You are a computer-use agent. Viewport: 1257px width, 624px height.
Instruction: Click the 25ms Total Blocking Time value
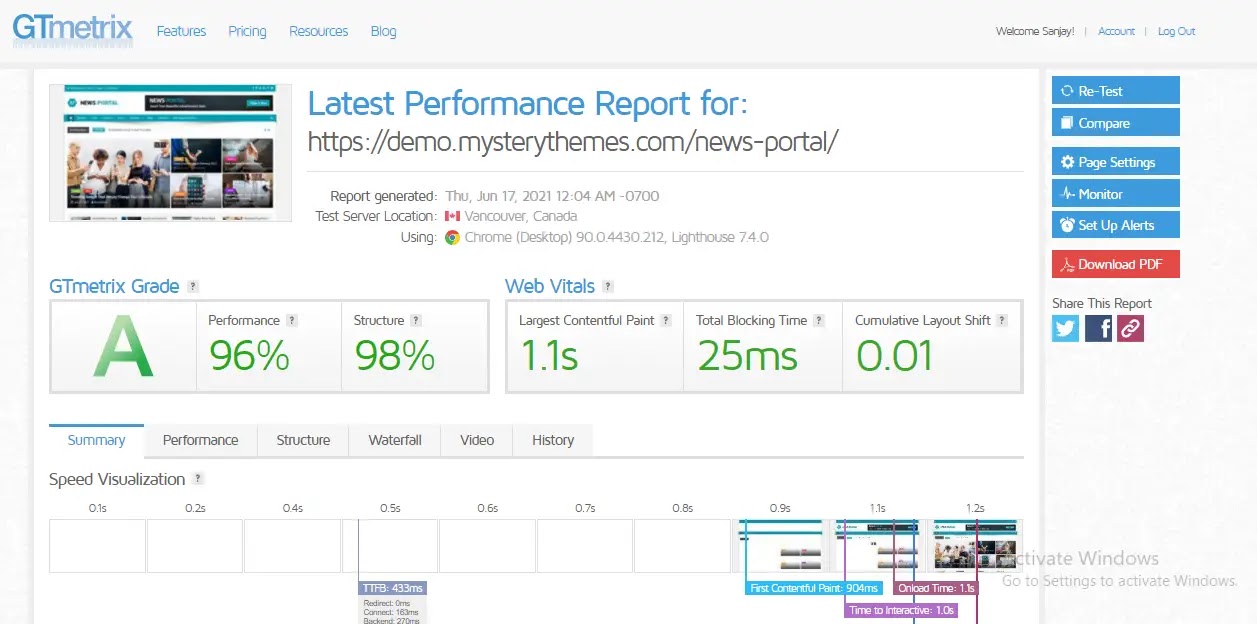pos(748,356)
